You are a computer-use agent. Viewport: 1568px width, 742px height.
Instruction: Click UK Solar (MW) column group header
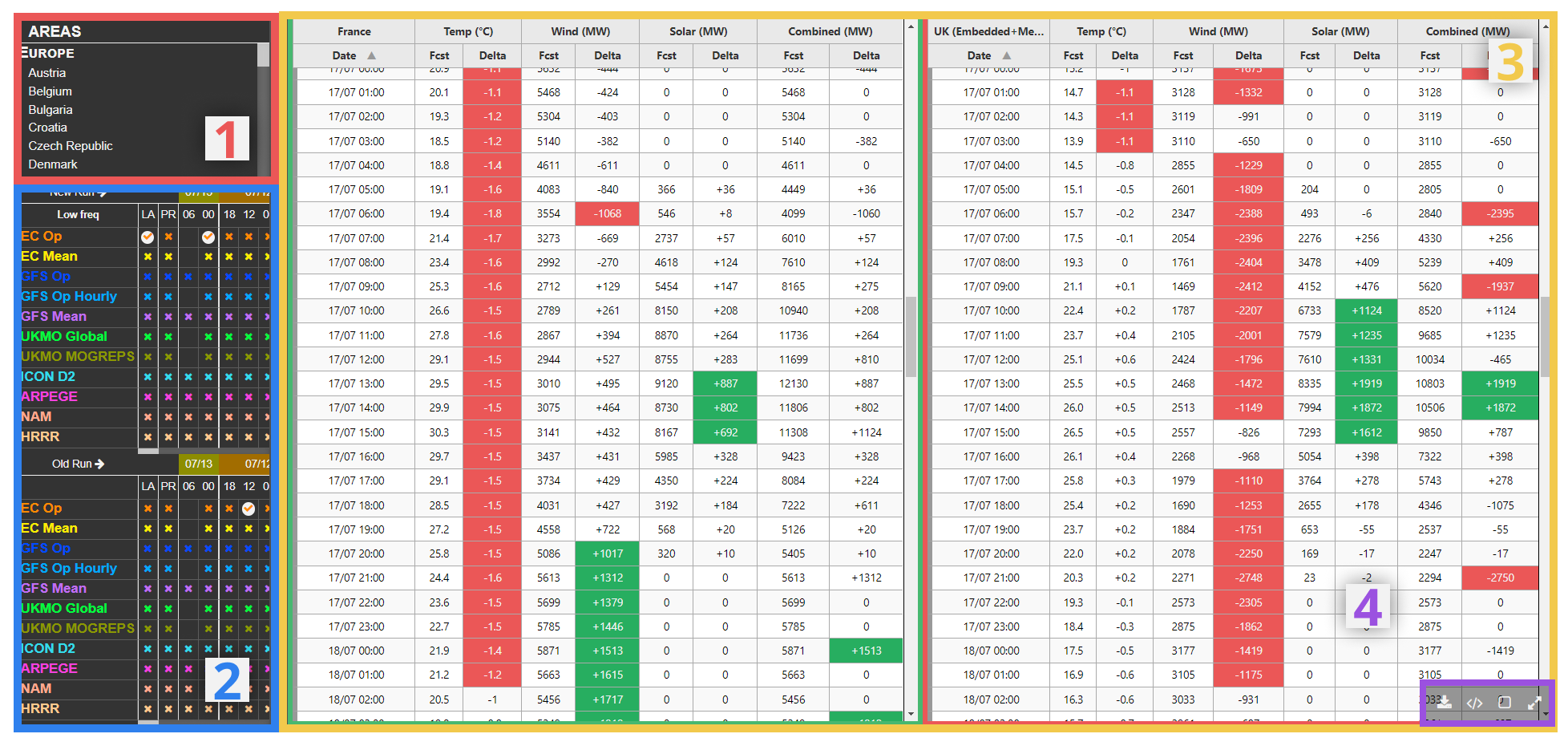[1340, 31]
